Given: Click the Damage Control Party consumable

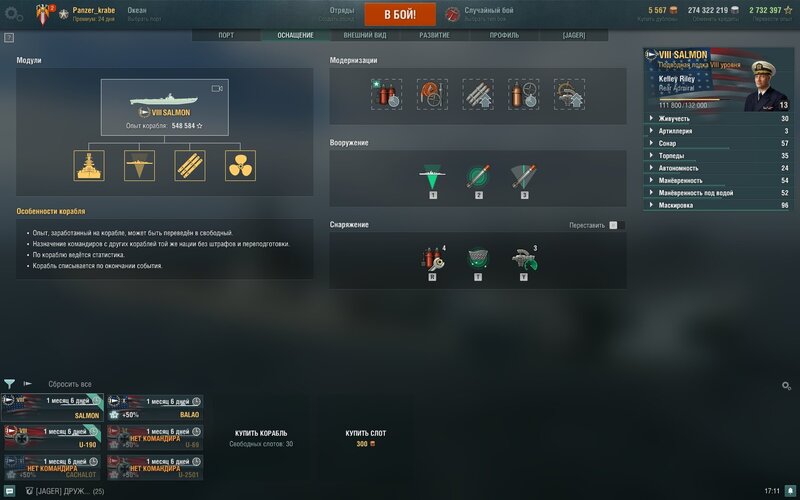Looking at the screenshot, I should 433,259.
